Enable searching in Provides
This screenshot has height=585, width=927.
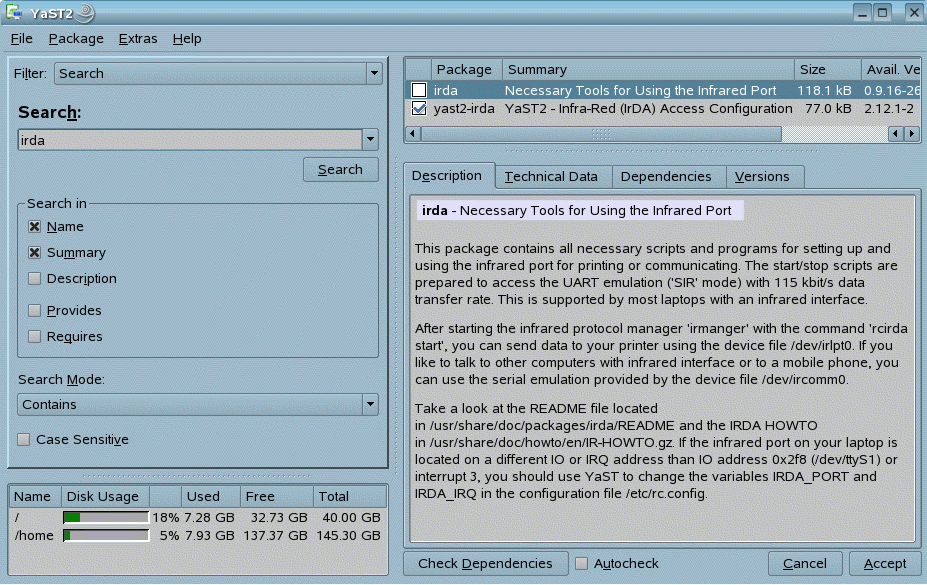point(34,310)
